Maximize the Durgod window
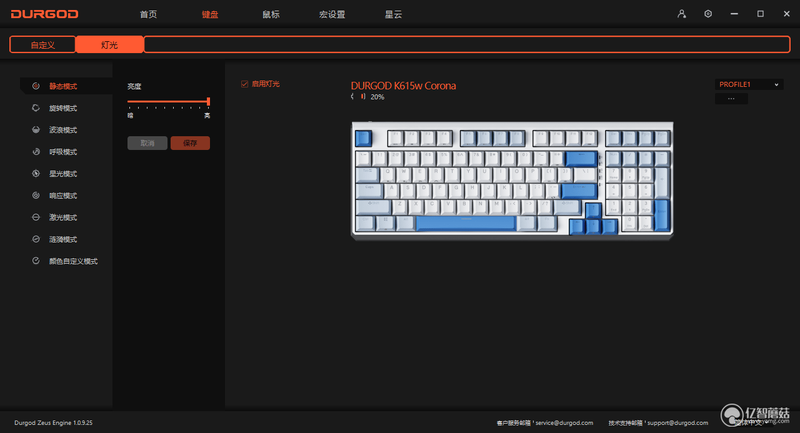Image resolution: width=800 pixels, height=433 pixels. [x=760, y=14]
